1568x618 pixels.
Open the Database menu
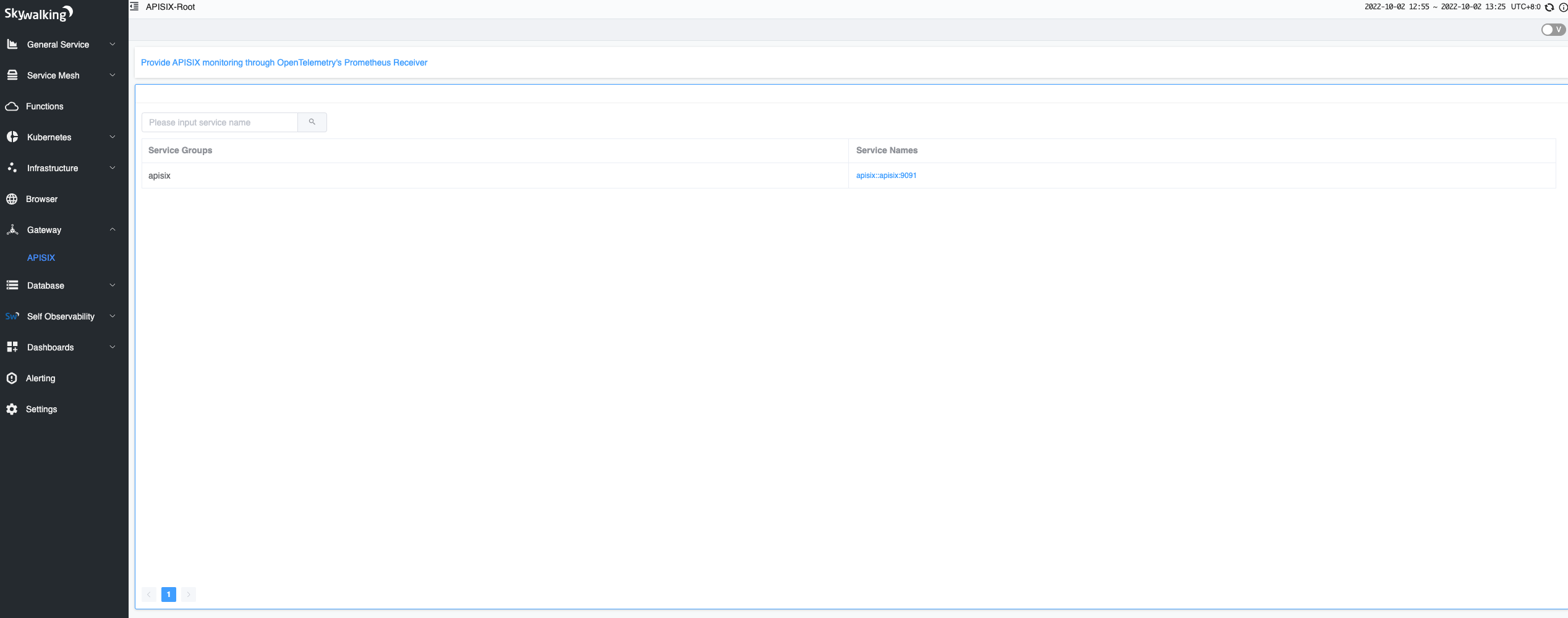[x=64, y=286]
